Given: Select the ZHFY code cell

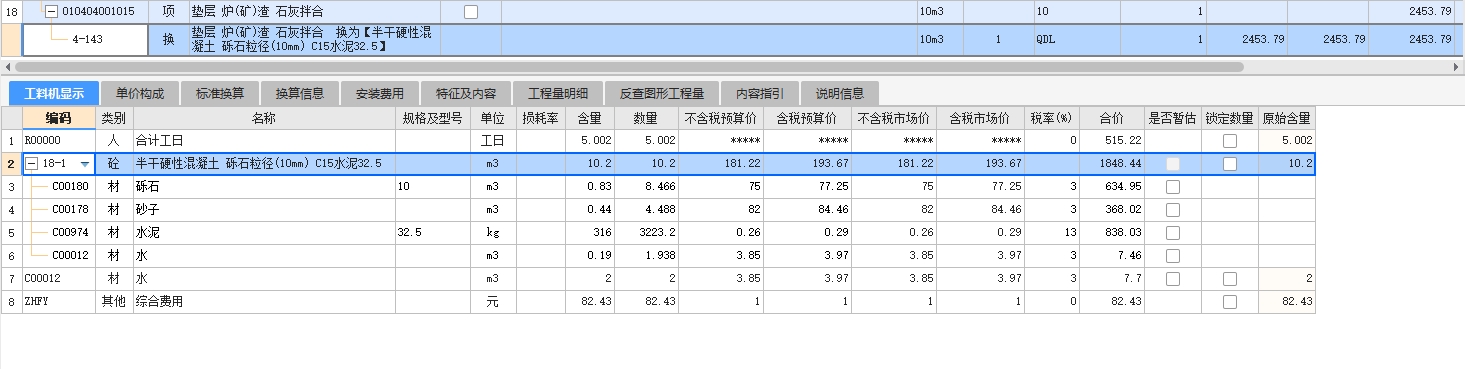Looking at the screenshot, I should (59, 301).
